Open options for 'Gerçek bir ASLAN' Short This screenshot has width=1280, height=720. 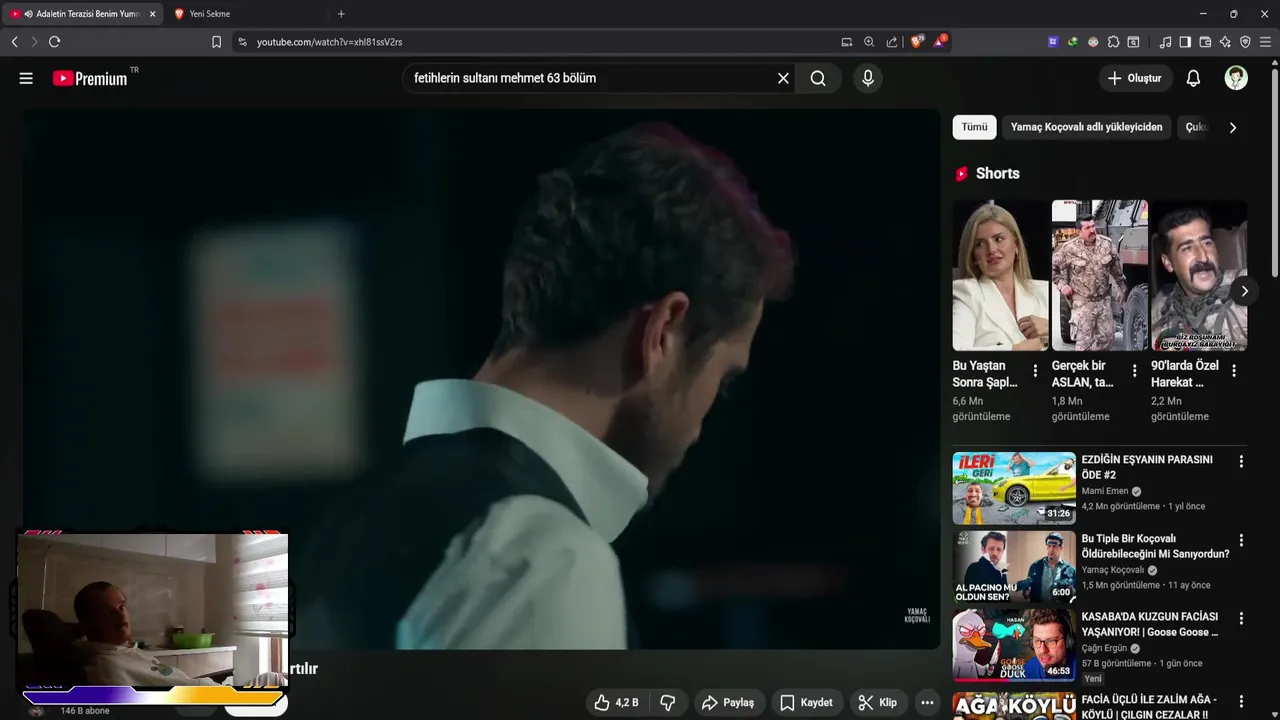tap(1134, 371)
